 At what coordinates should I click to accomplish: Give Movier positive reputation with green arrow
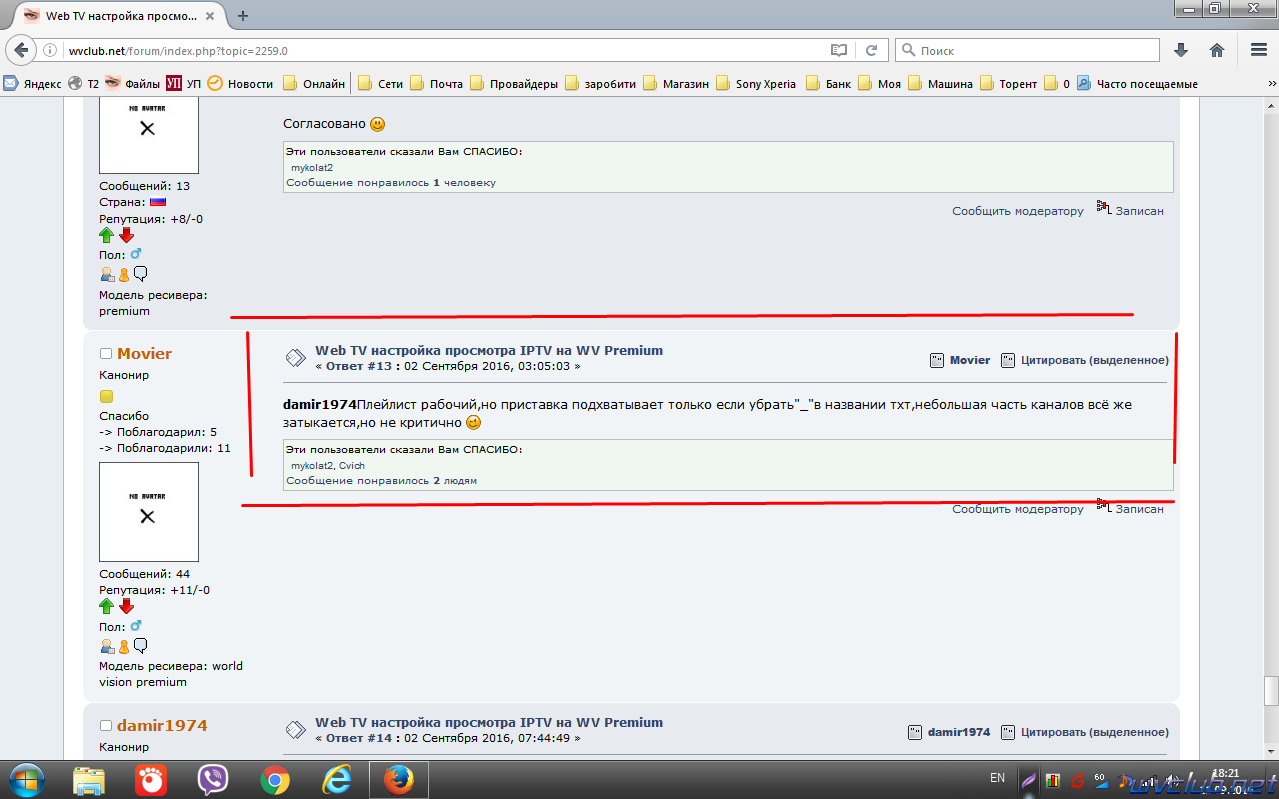[x=107, y=607]
